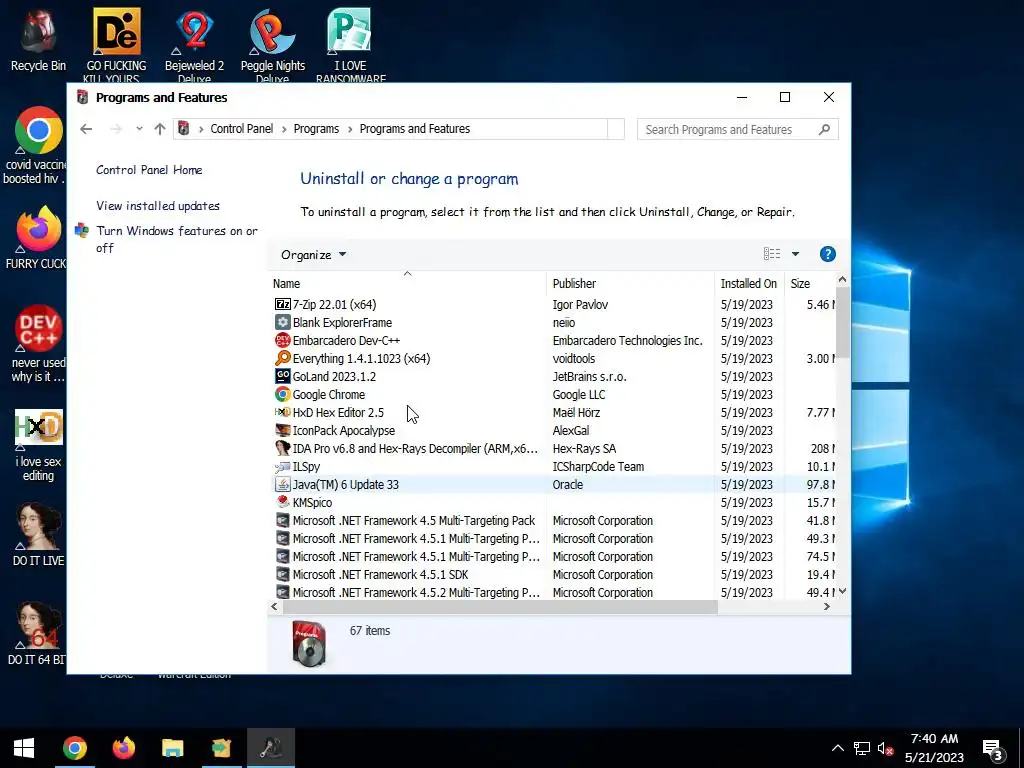The width and height of the screenshot is (1024, 768).
Task: Open the notification center icon
Action: 993,748
